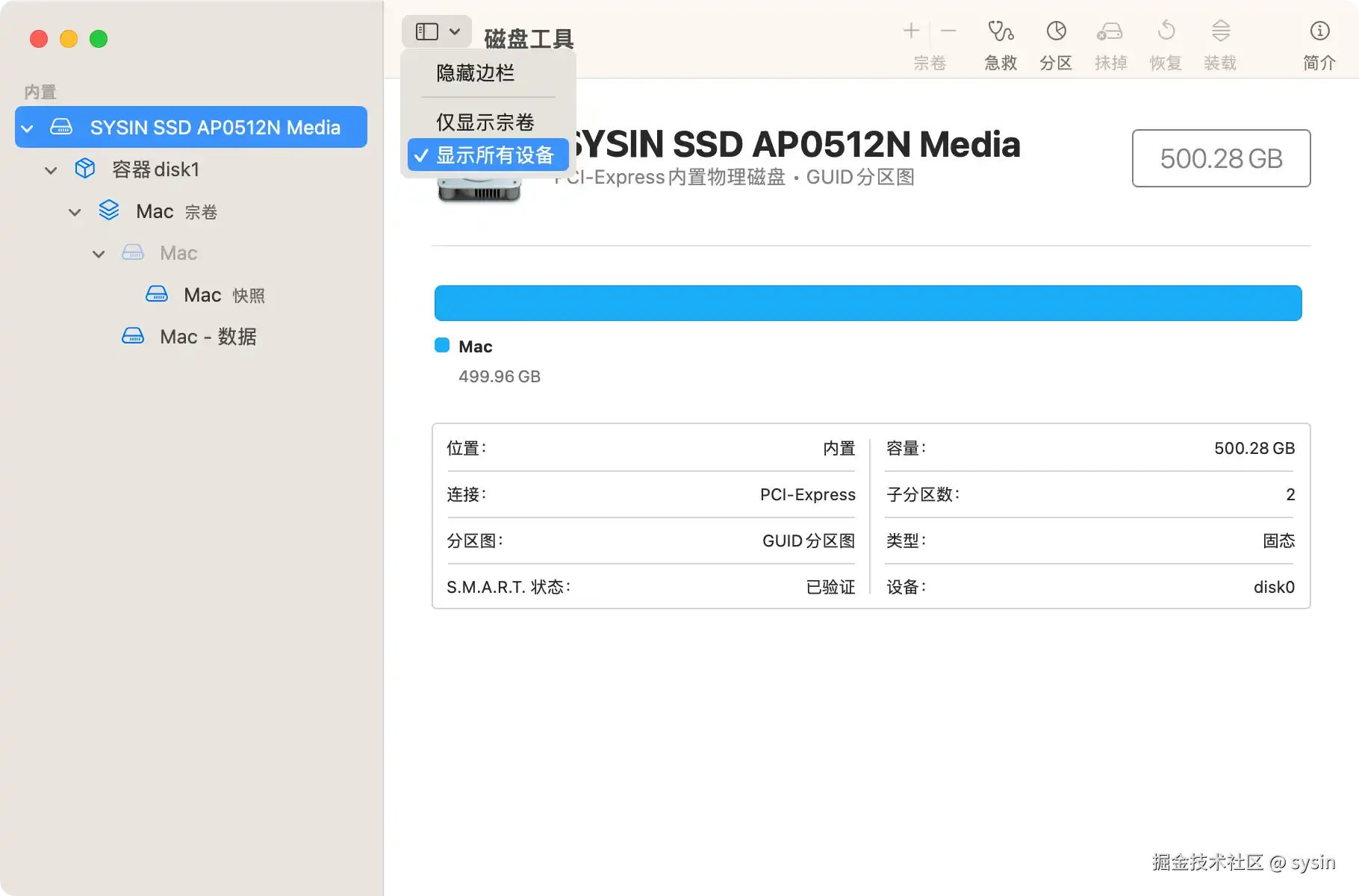The height and width of the screenshot is (896, 1359).
Task: Run 急救 (First Aid) on the disk
Action: [x=999, y=43]
